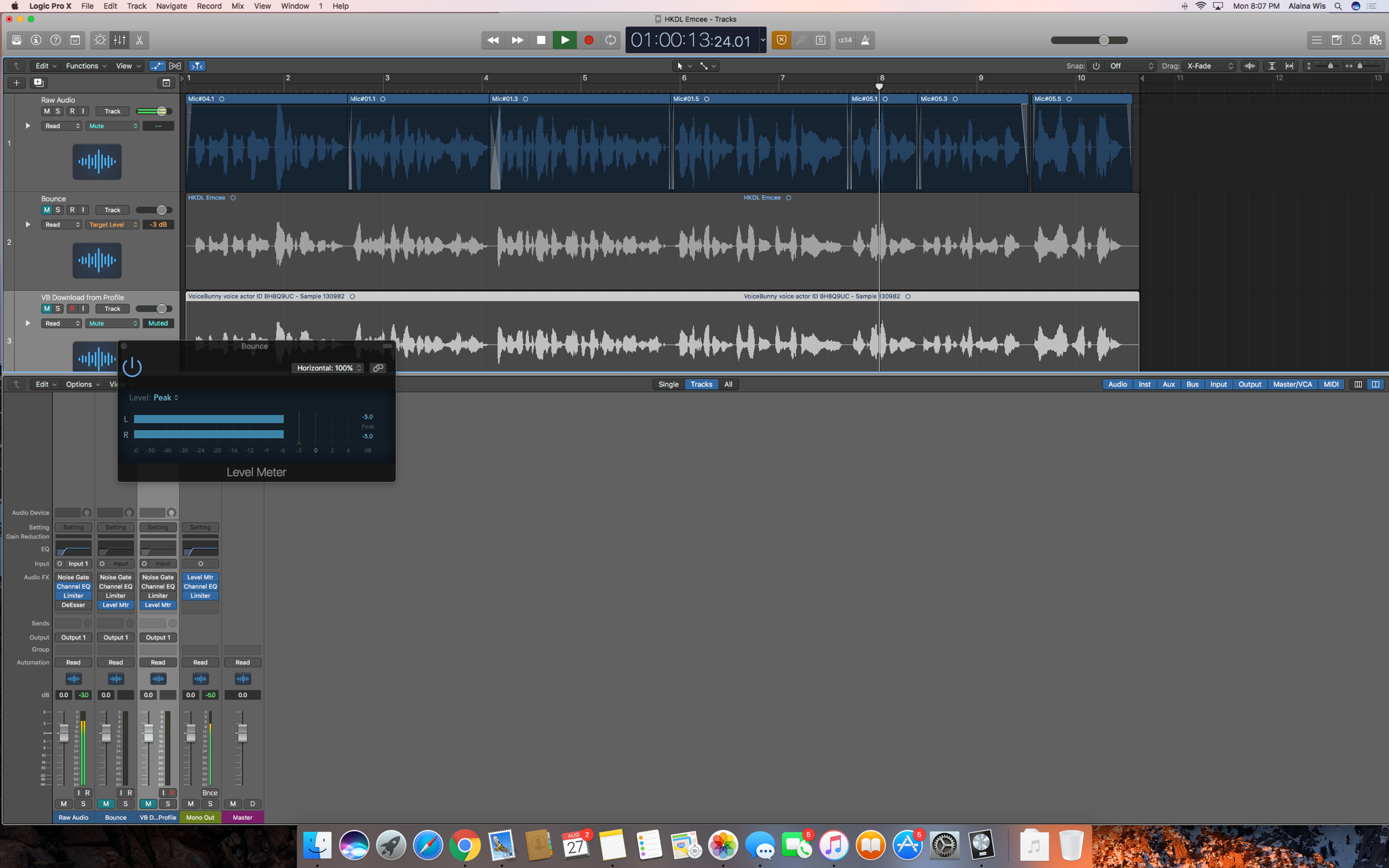
Task: Toggle Cycle mode in transport bar
Action: click(x=610, y=40)
